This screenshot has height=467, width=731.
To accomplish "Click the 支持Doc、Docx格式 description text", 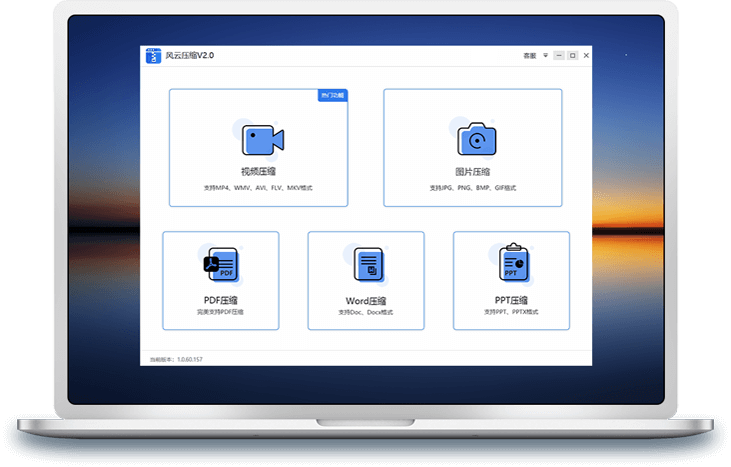I will (x=365, y=313).
